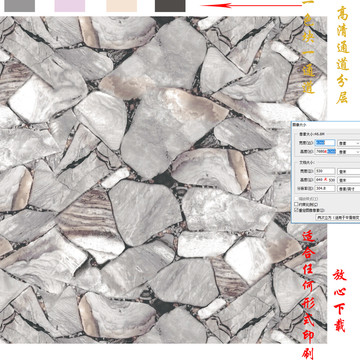360x360 pixels.
Task: Toggle the grayed-out scale styles checkbox
Action: [x=296, y=198]
